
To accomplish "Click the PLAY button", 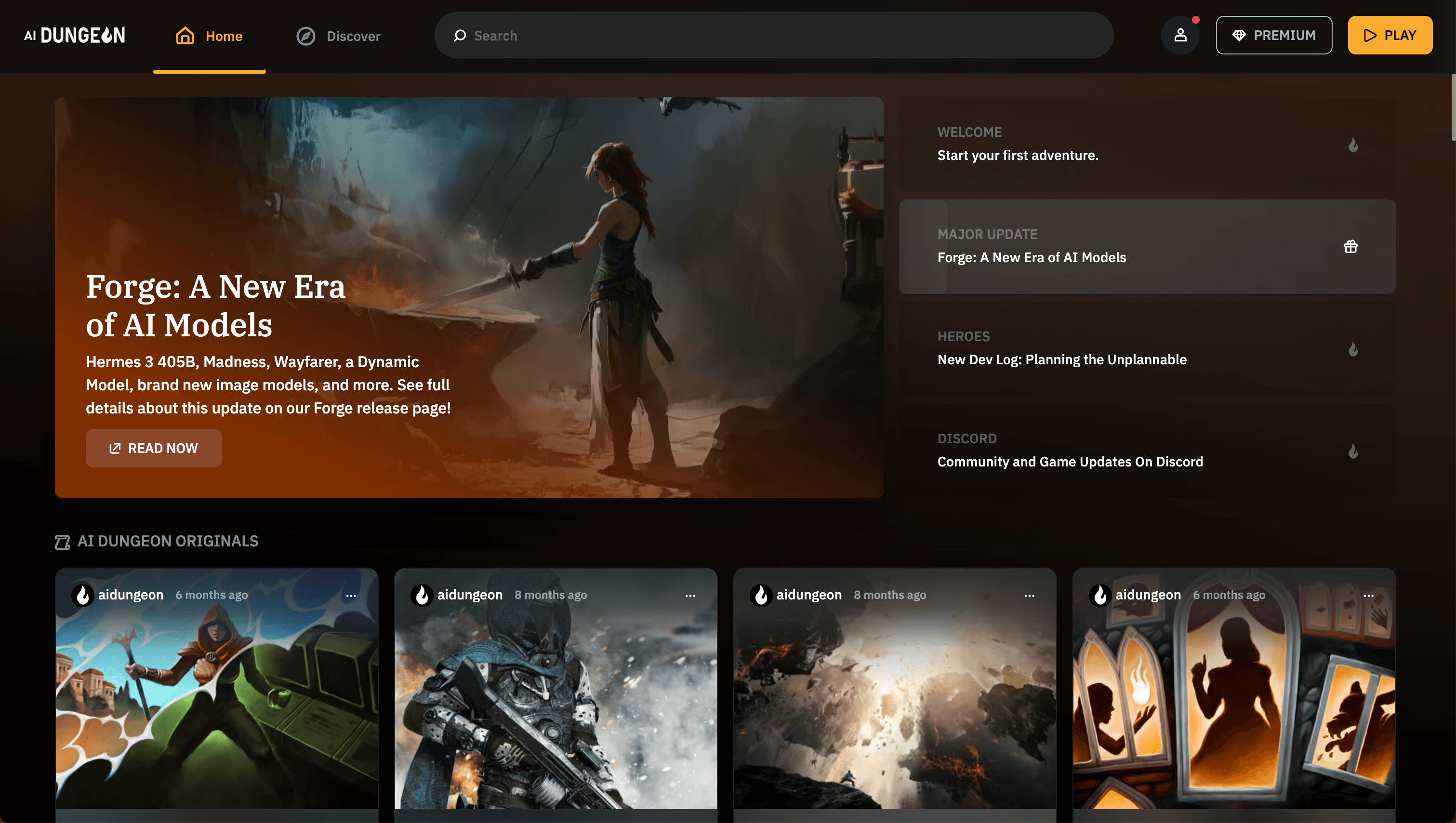I will pyautogui.click(x=1390, y=35).
